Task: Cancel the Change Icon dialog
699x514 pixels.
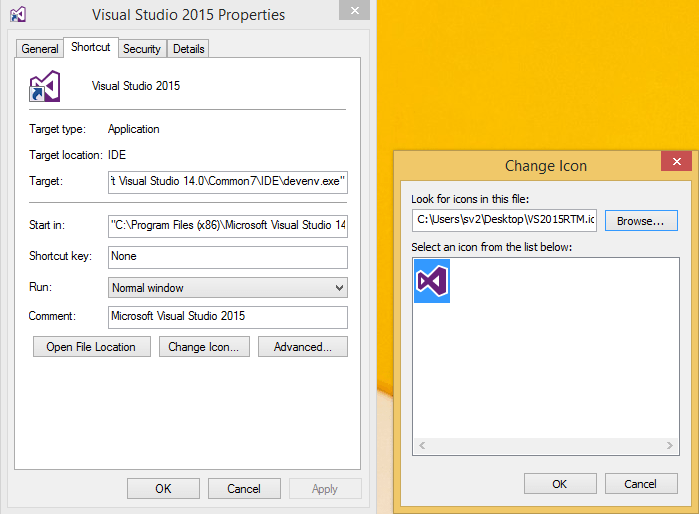Action: 640,484
